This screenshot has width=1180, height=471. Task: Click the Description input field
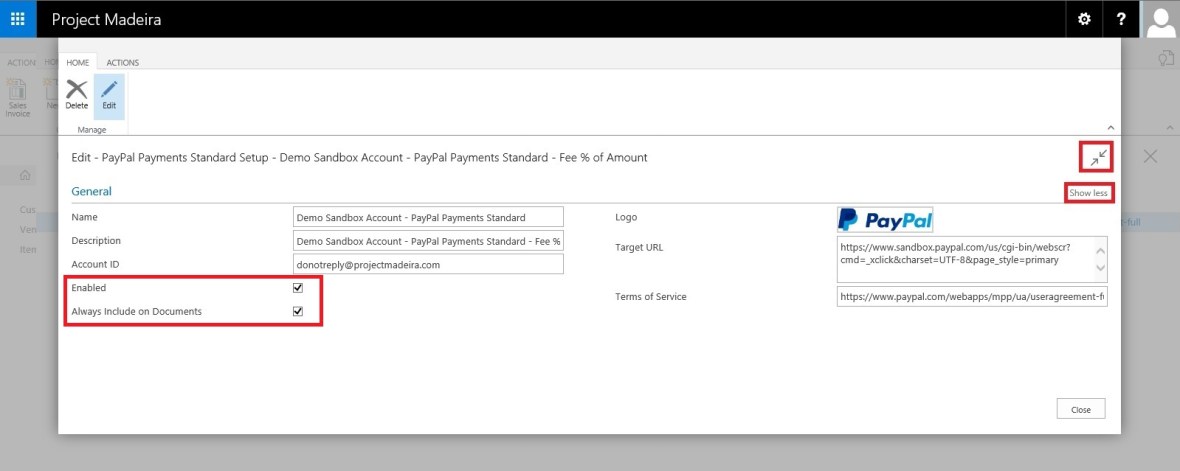click(x=428, y=241)
